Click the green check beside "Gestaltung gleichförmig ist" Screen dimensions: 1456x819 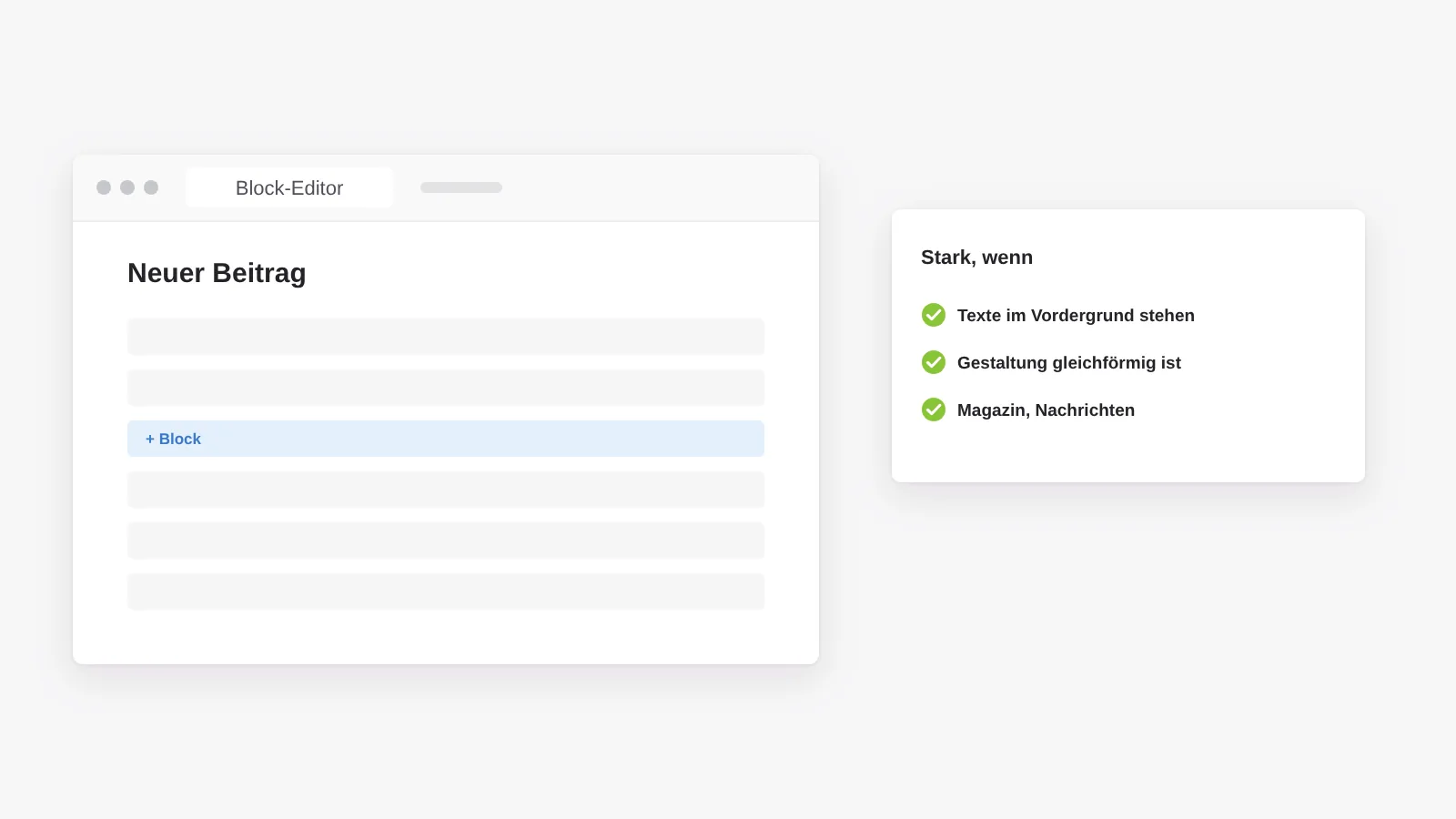pyautogui.click(x=934, y=362)
